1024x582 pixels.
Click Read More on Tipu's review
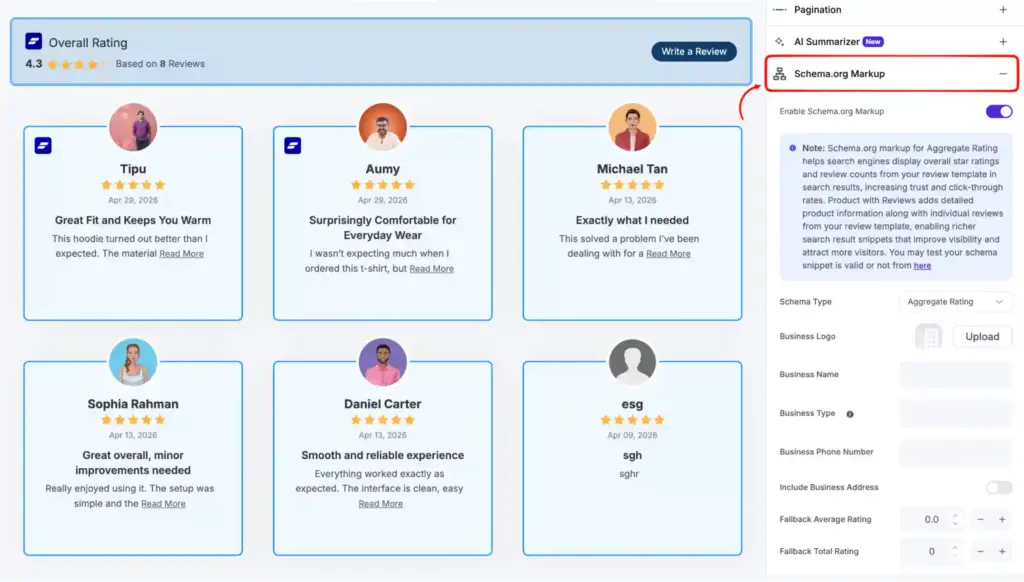[x=182, y=253]
